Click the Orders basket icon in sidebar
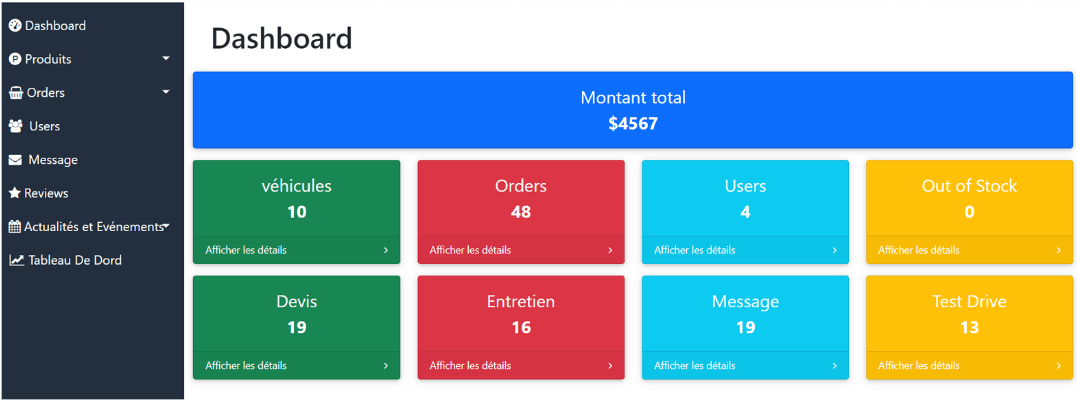Viewport: 1077px width, 402px height. pos(16,93)
